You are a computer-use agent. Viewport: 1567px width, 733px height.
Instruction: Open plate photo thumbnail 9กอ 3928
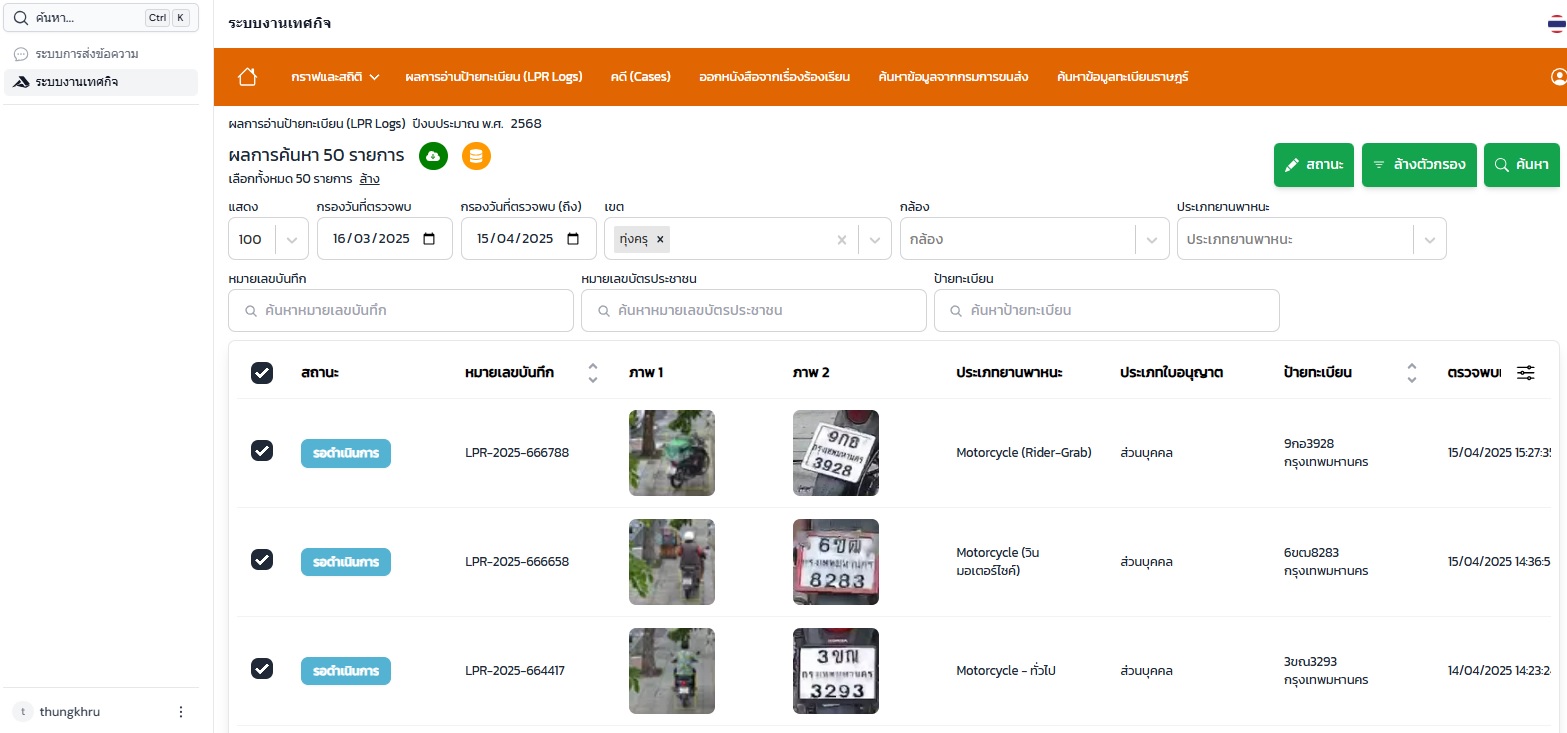pyautogui.click(x=835, y=453)
